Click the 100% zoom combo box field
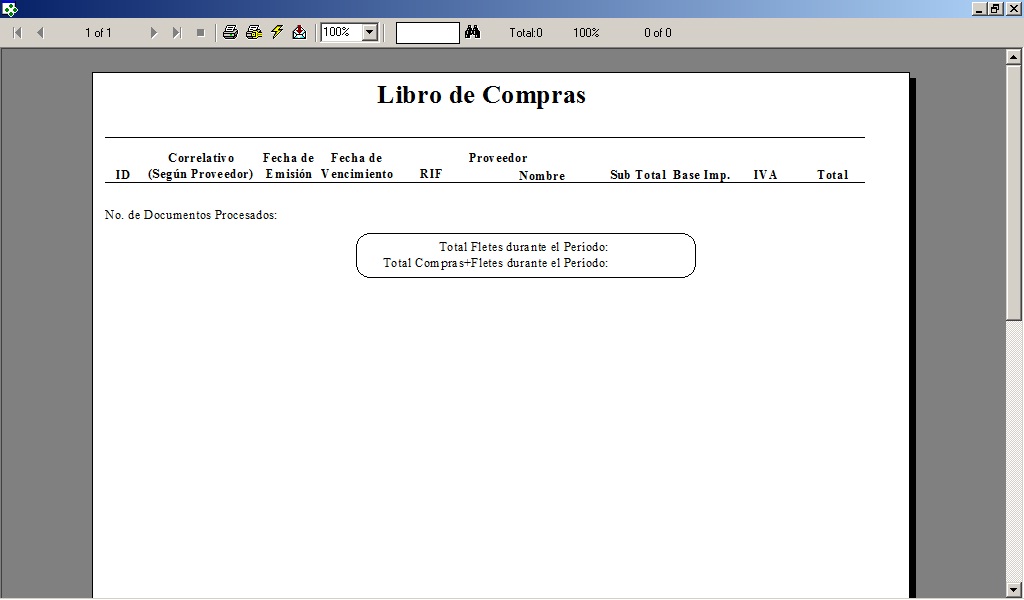The width and height of the screenshot is (1024, 600). click(x=340, y=33)
